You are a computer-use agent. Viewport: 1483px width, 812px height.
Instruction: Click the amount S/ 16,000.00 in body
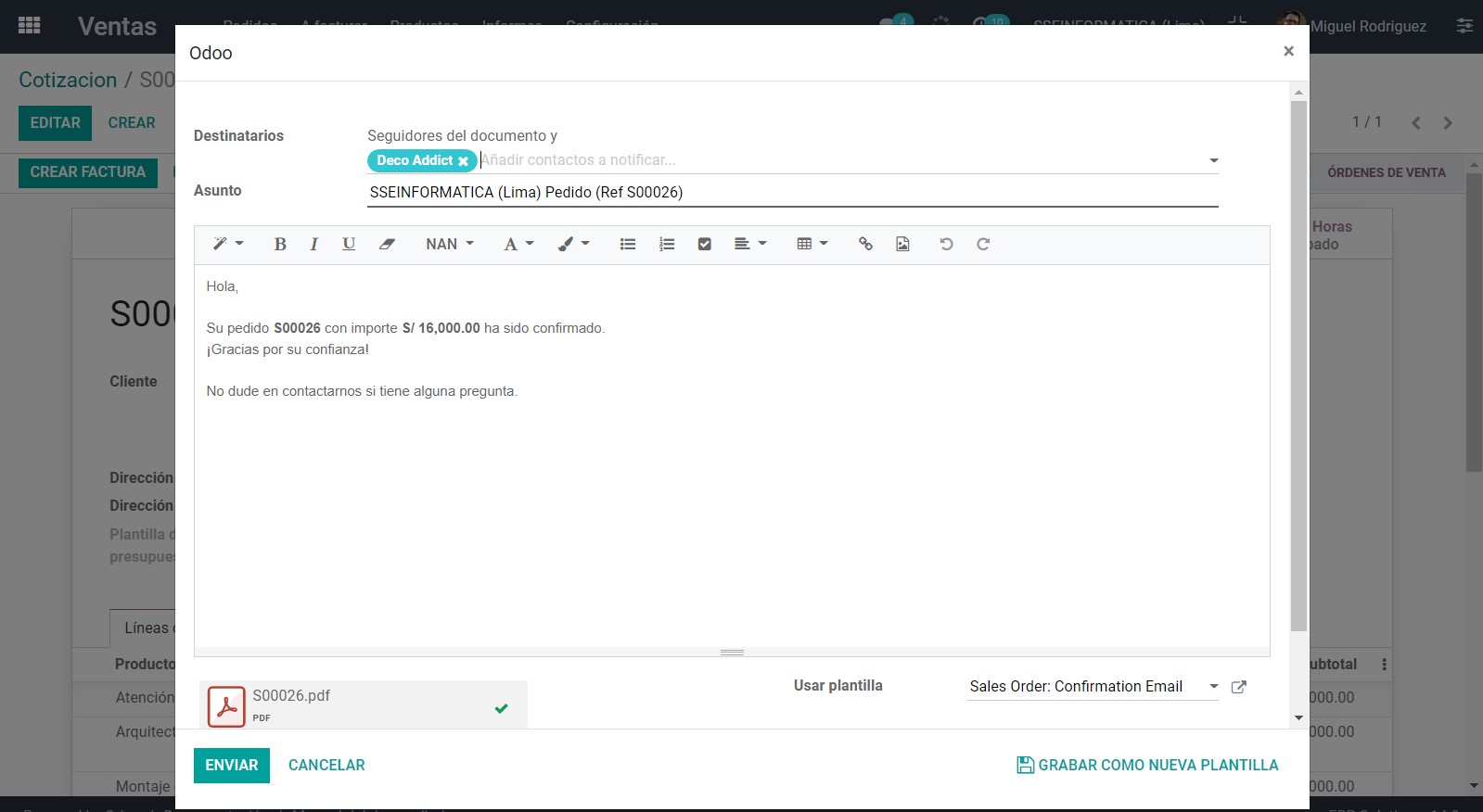[441, 328]
